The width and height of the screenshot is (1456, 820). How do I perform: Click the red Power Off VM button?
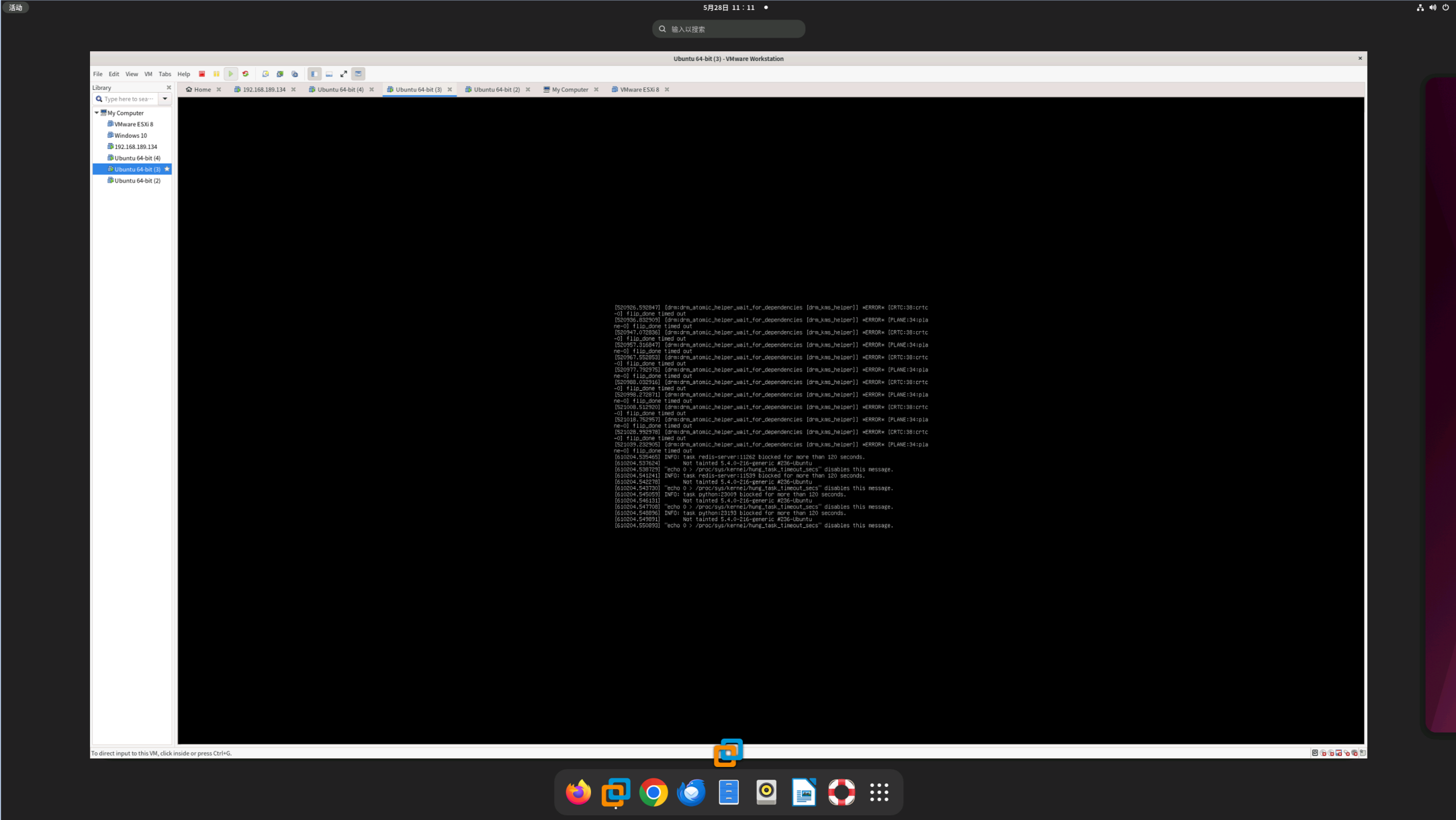(x=201, y=74)
